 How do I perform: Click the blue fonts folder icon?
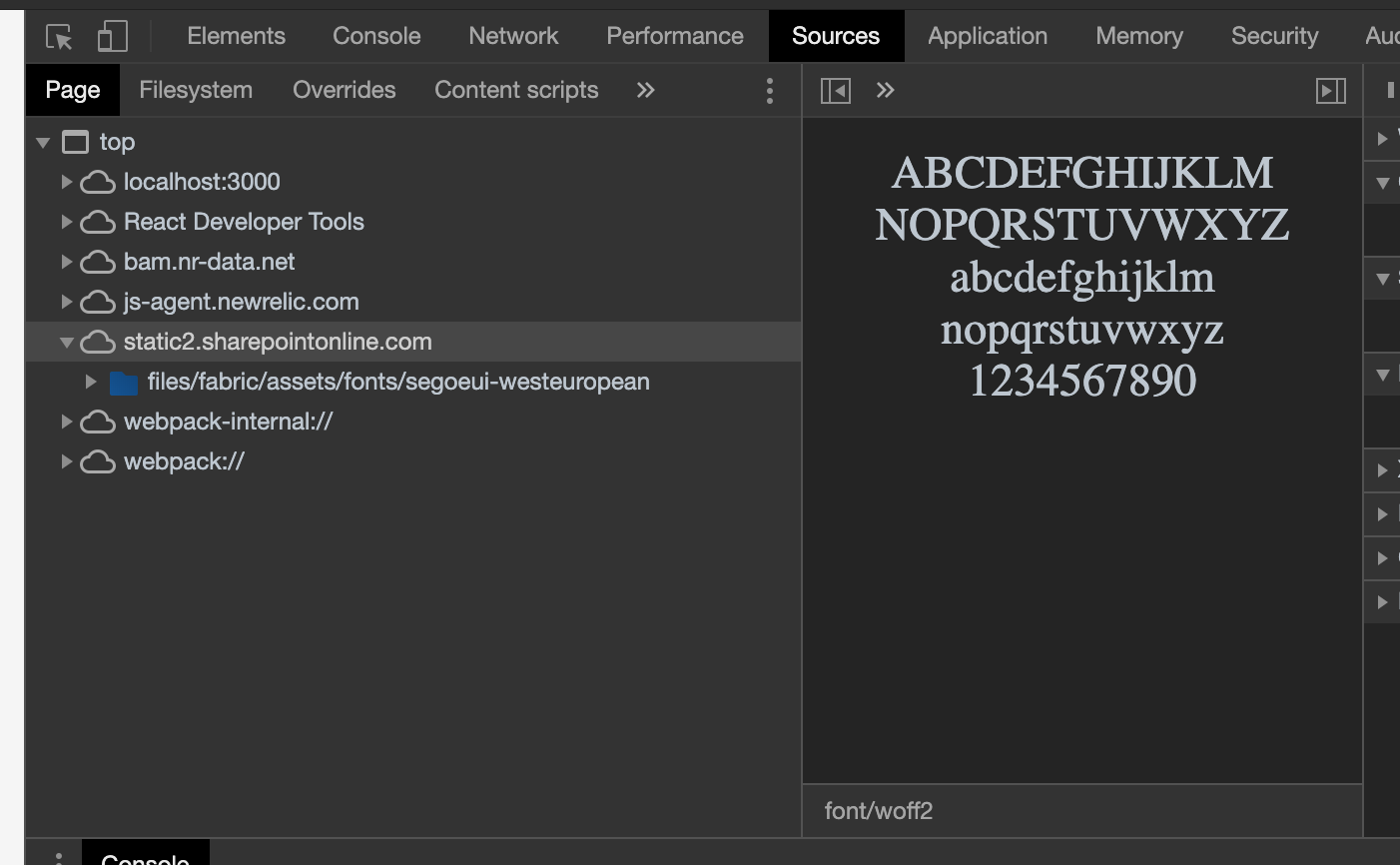tap(124, 383)
